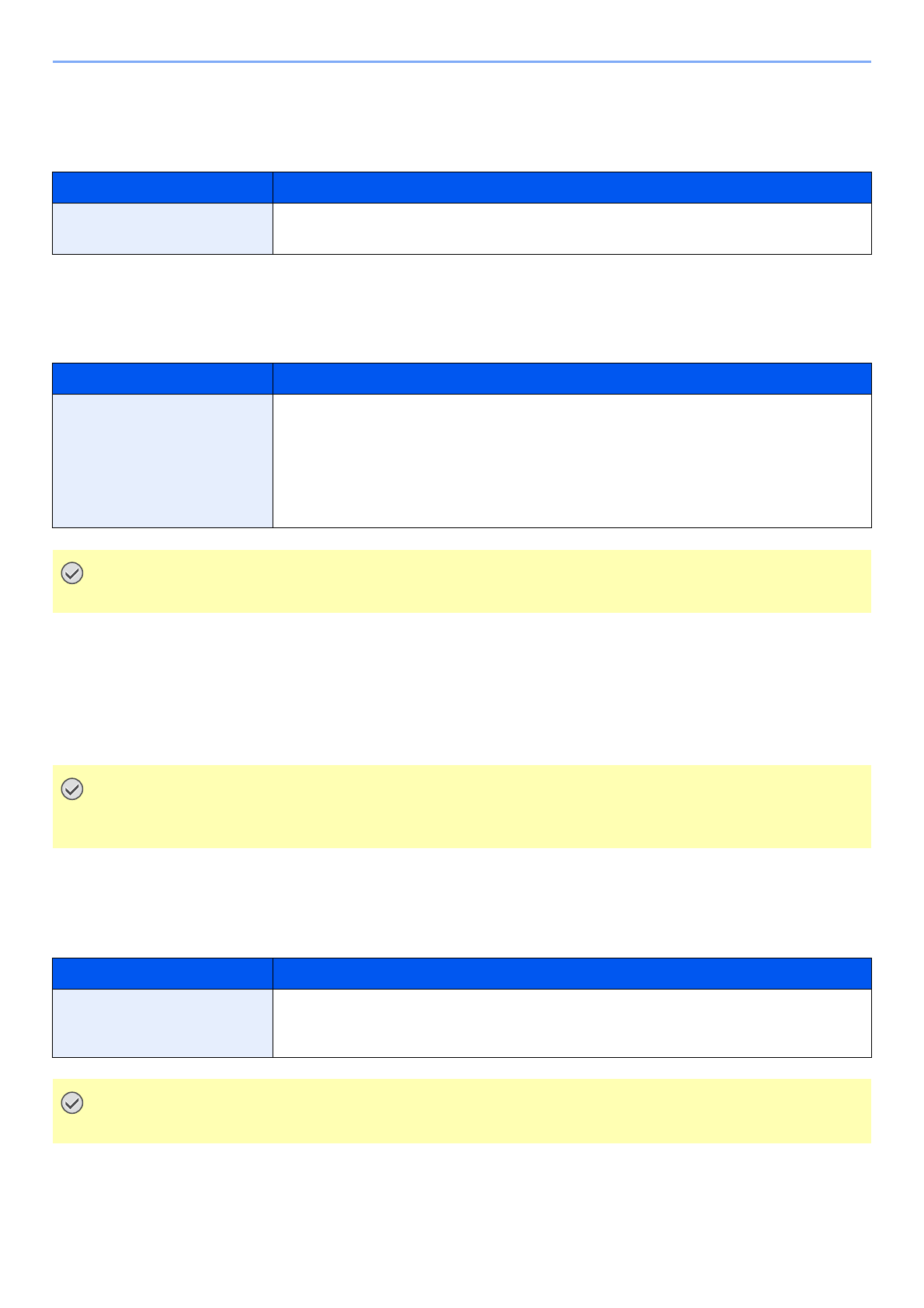Click inside the top yellow note box
The image size is (924, 1308).
pyautogui.click(x=466, y=582)
